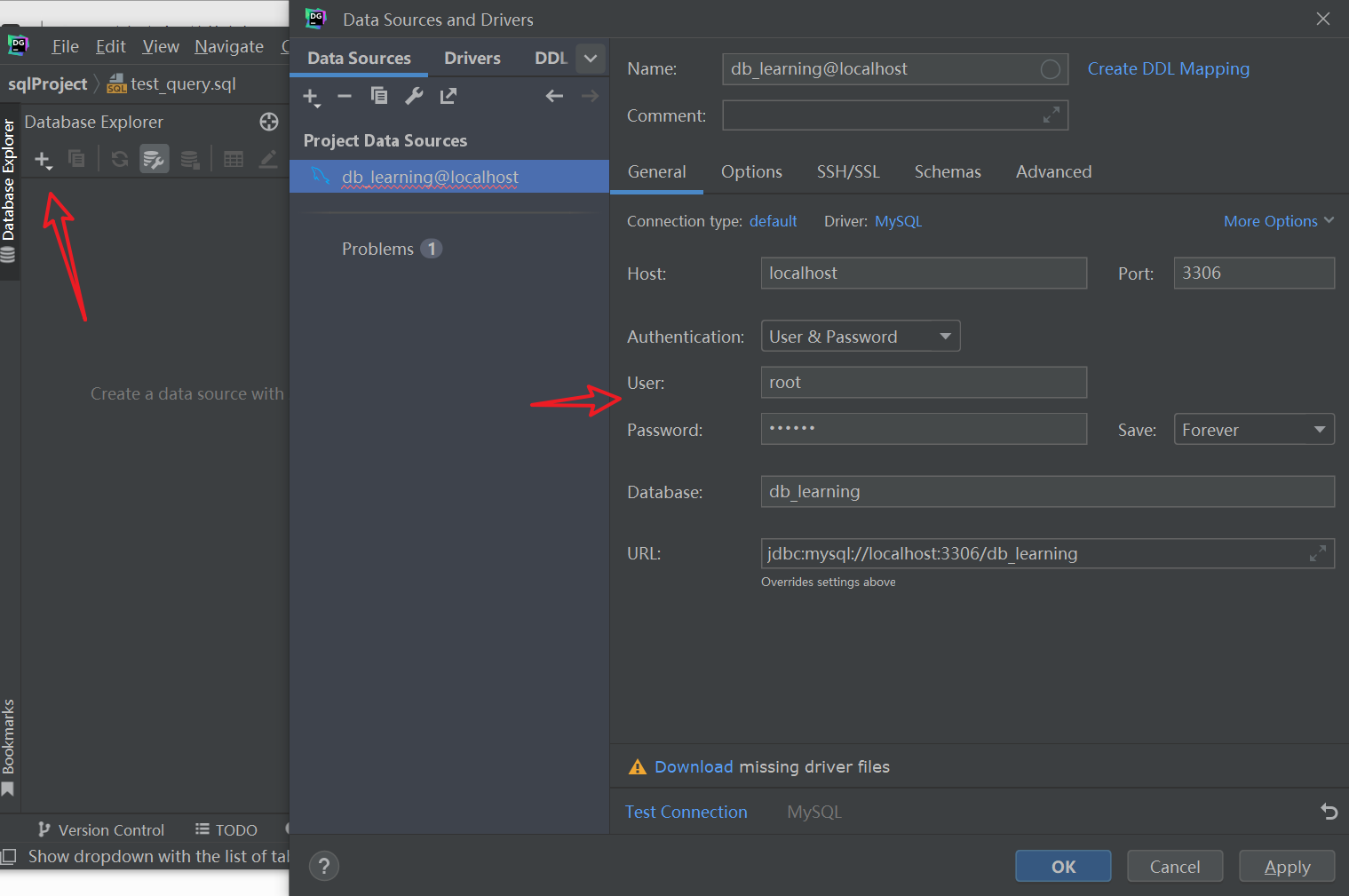Image resolution: width=1349 pixels, height=896 pixels.
Task: Expand the URL field editor
Action: pyautogui.click(x=1318, y=553)
